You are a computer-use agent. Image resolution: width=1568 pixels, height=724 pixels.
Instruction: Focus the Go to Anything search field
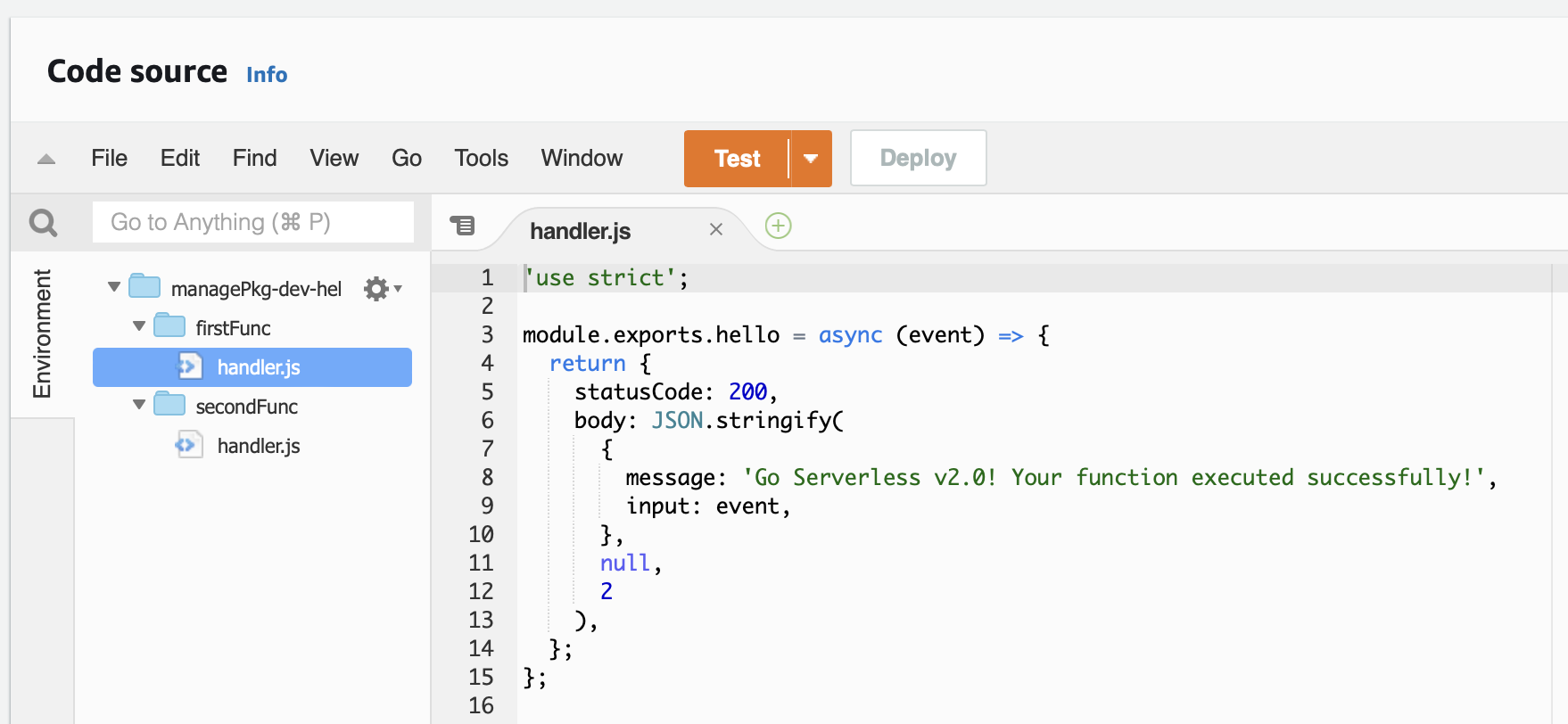click(253, 222)
